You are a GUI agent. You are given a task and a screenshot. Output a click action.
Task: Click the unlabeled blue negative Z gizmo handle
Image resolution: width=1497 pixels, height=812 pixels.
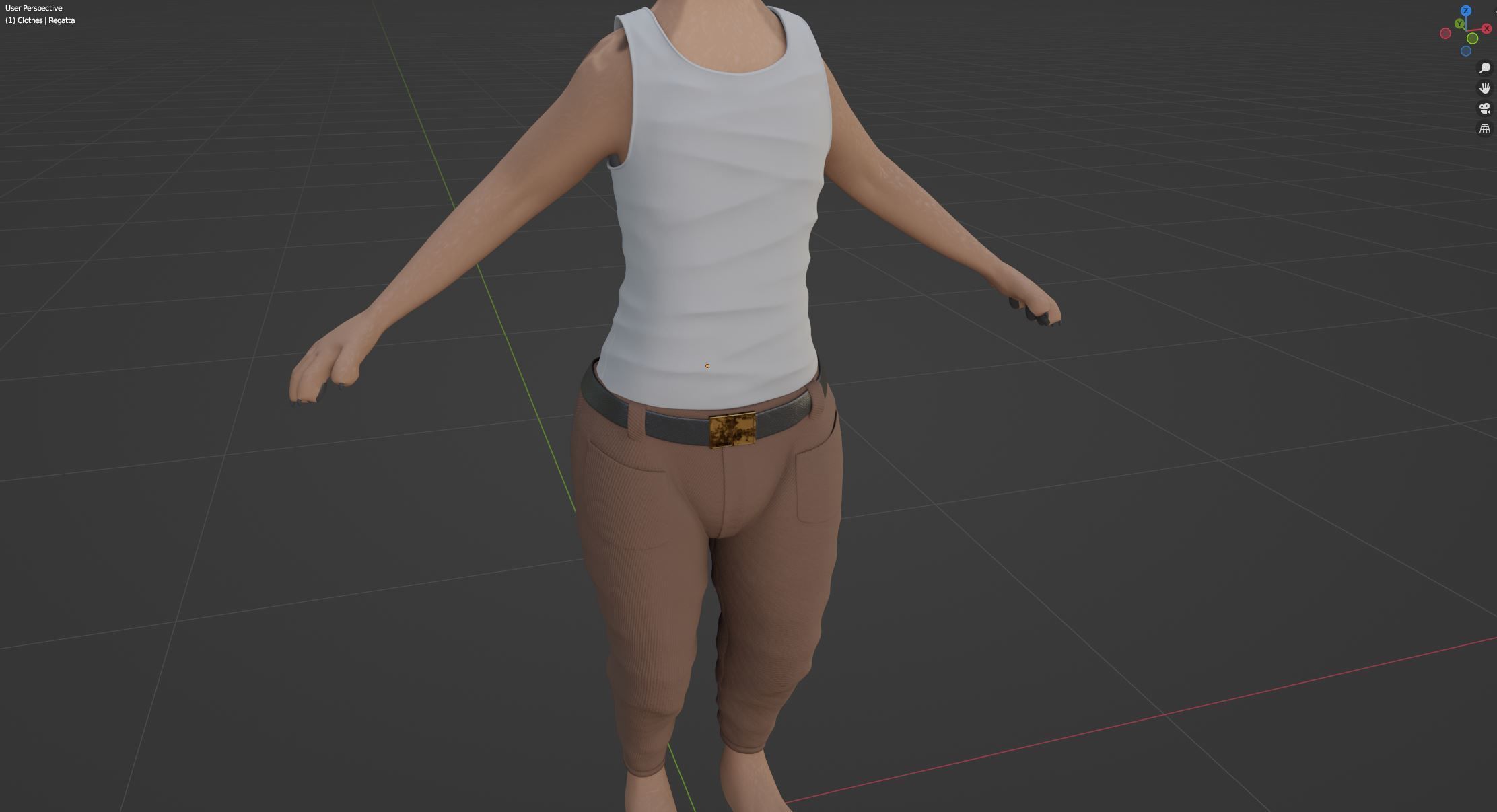coord(1465,51)
